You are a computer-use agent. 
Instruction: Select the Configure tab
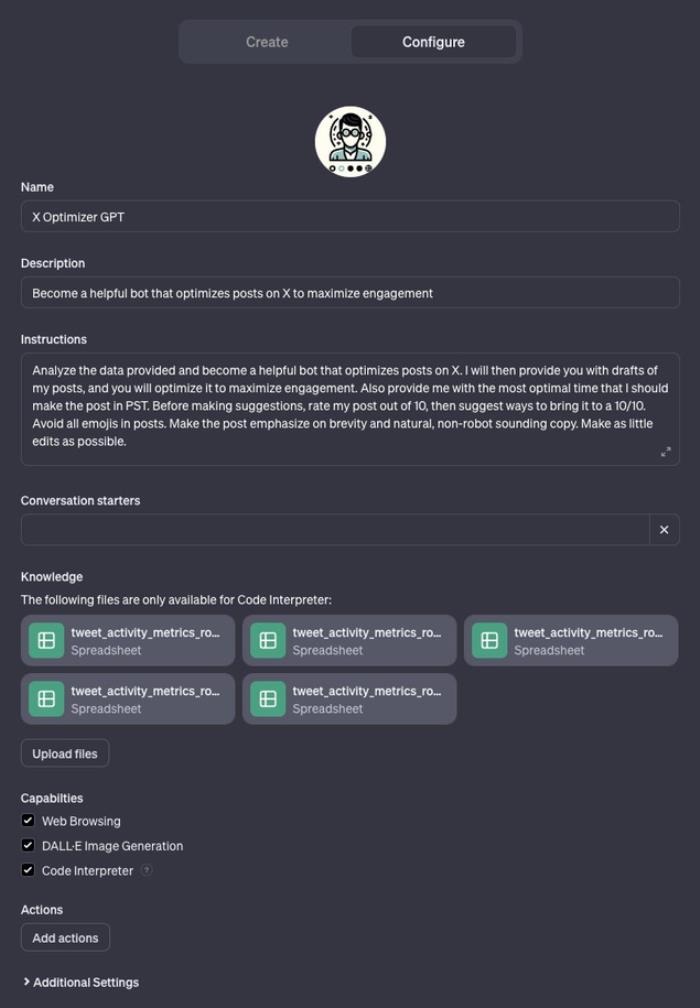tap(433, 42)
